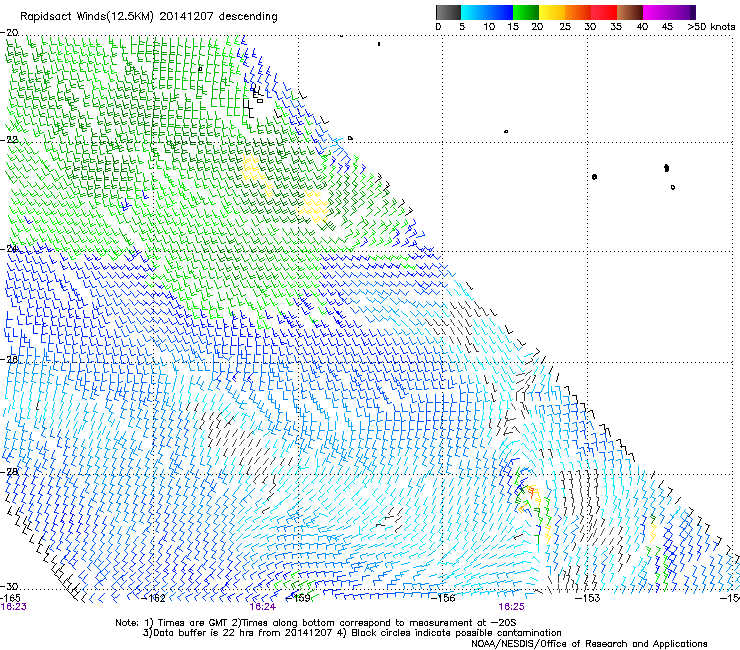
Task: Click the -28 latitude axis label
Action: pyautogui.click(x=9, y=471)
